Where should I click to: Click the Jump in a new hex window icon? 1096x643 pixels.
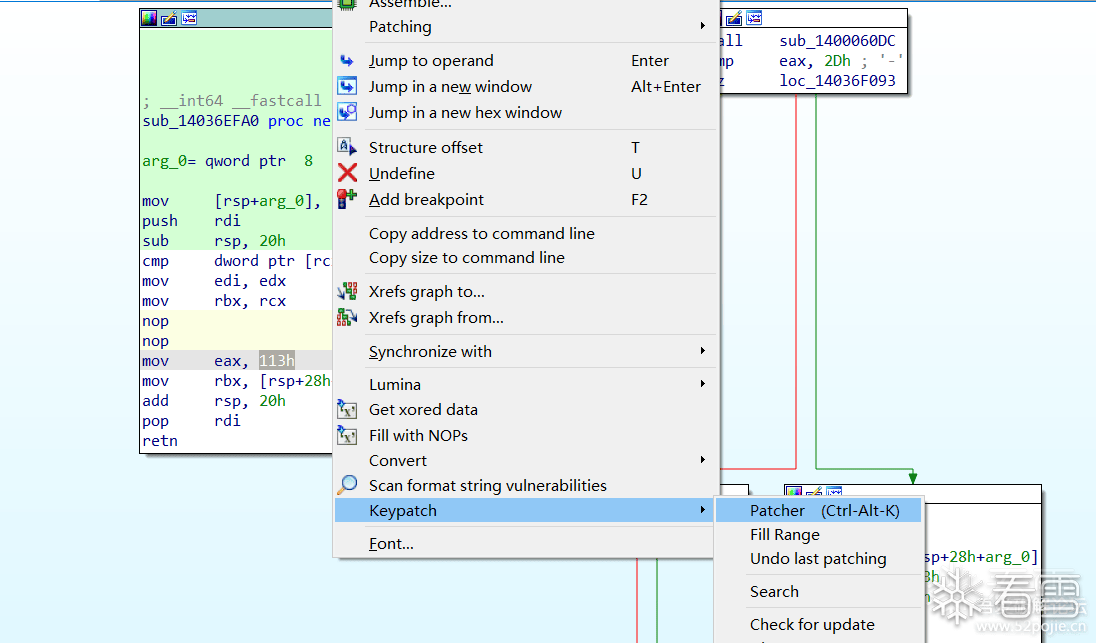[x=347, y=113]
